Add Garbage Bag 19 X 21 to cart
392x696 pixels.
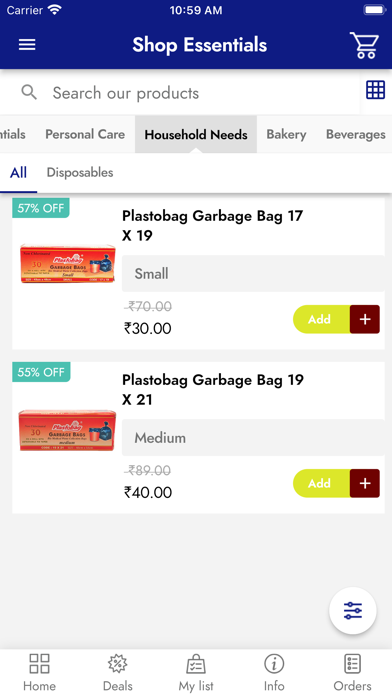[x=336, y=483]
